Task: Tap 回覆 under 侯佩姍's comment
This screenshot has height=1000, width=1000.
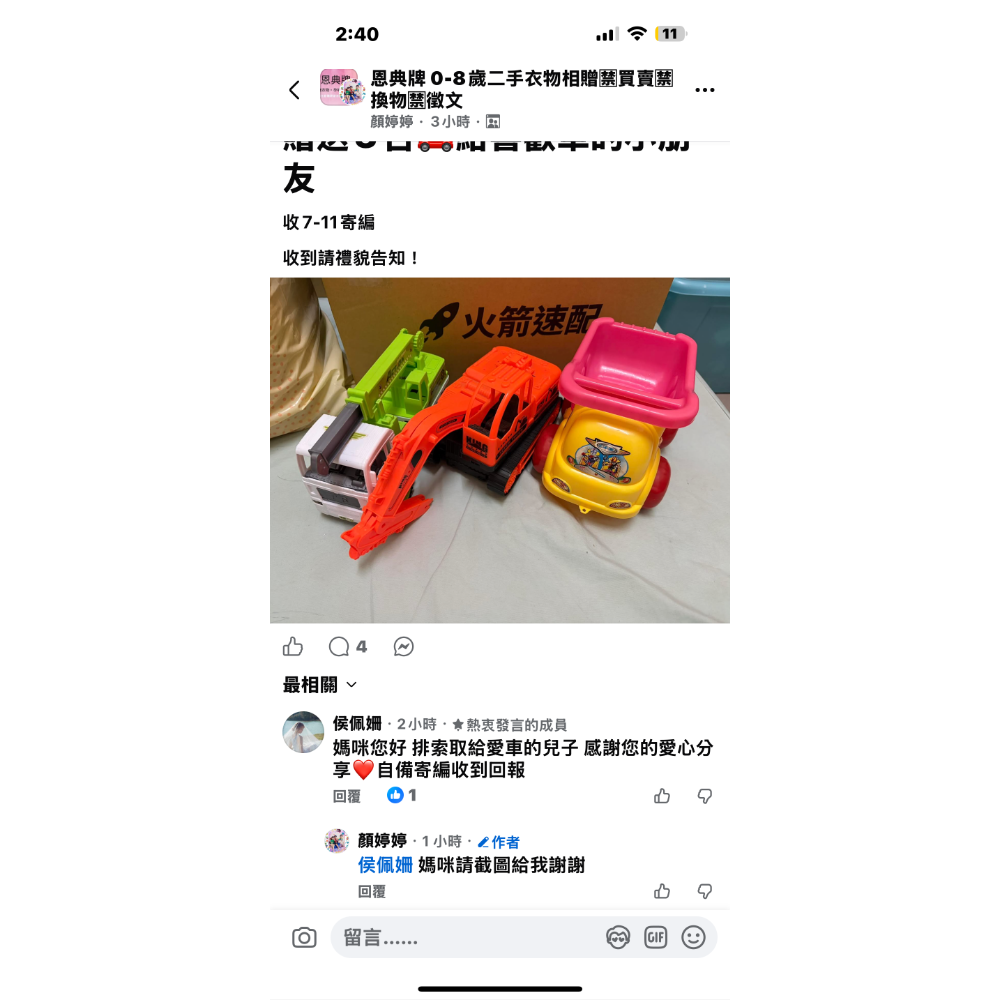Action: [346, 796]
